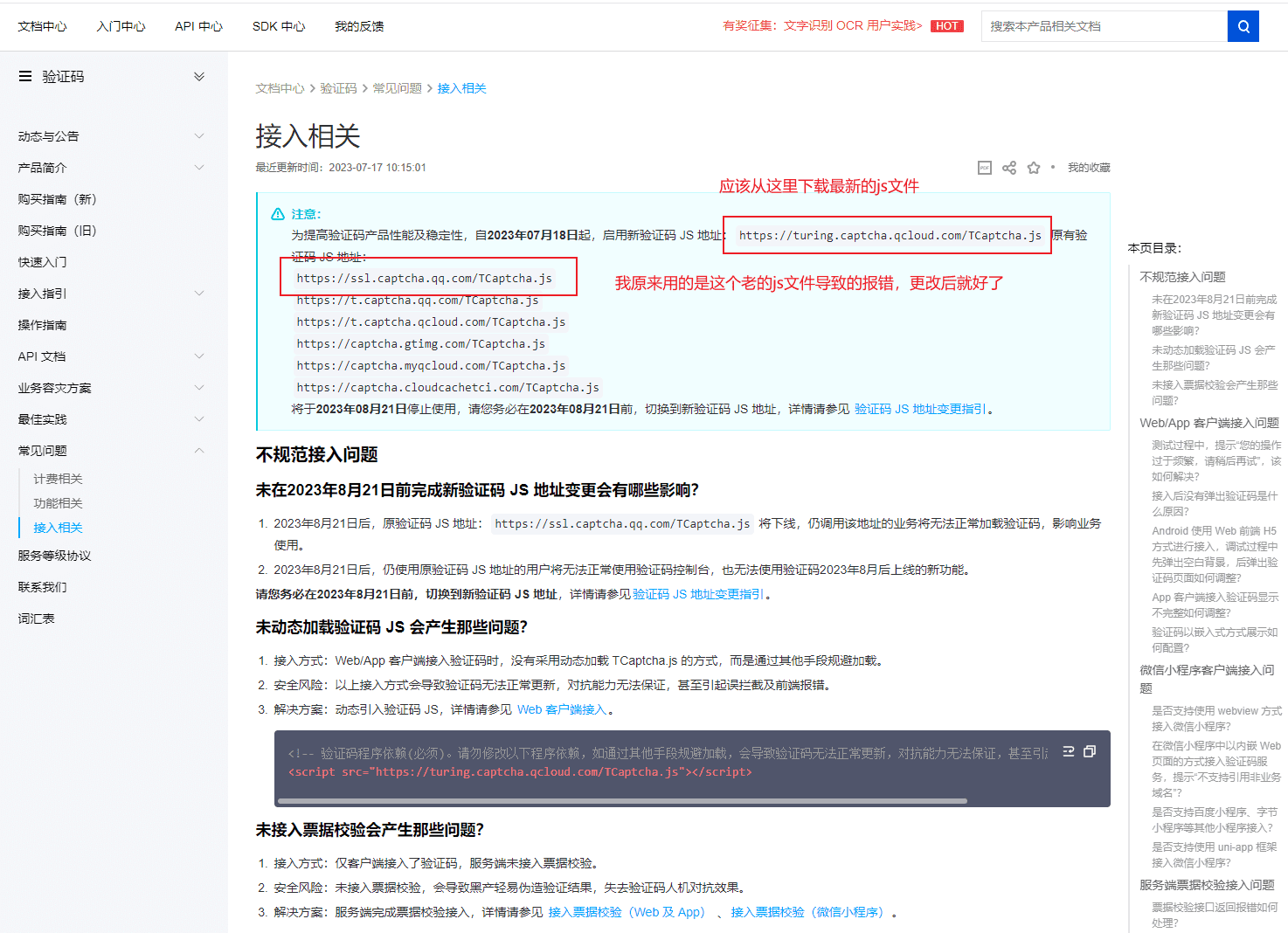The height and width of the screenshot is (933, 1288).
Task: Jump to Web/App 客户端接入问题 in contents
Action: coord(1209,423)
